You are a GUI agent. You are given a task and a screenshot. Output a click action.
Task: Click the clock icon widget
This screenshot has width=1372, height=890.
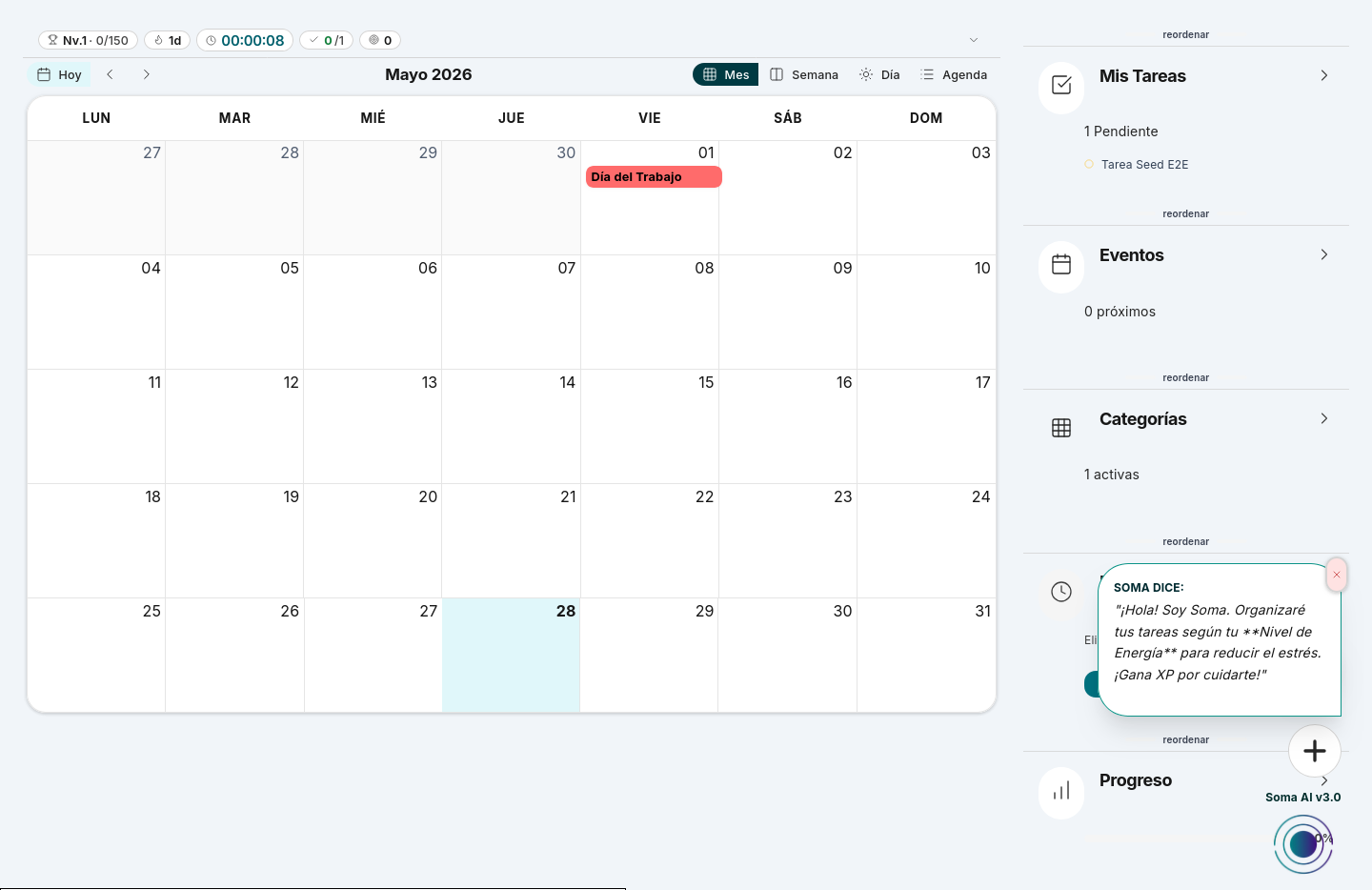point(1061,592)
